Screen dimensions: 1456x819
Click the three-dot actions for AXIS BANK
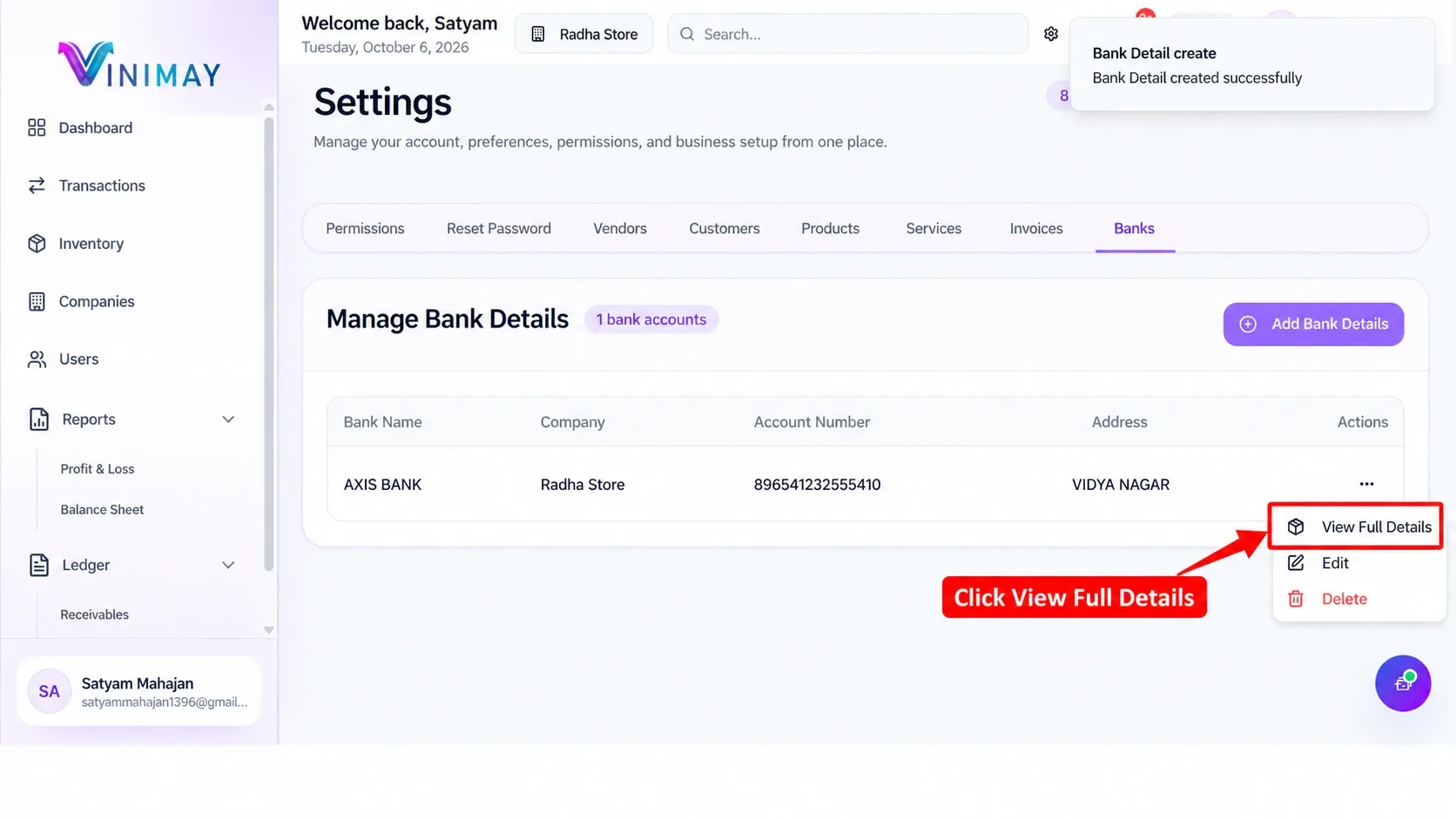(x=1366, y=484)
